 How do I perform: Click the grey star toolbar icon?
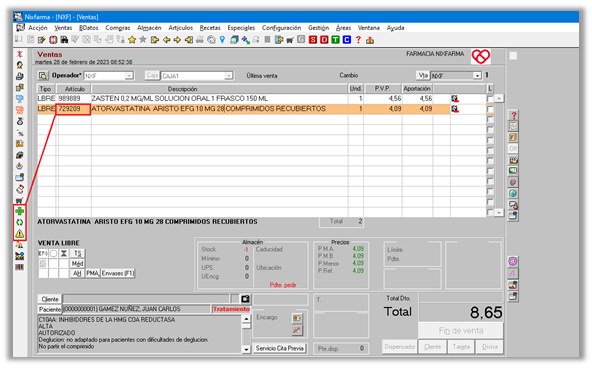point(143,40)
